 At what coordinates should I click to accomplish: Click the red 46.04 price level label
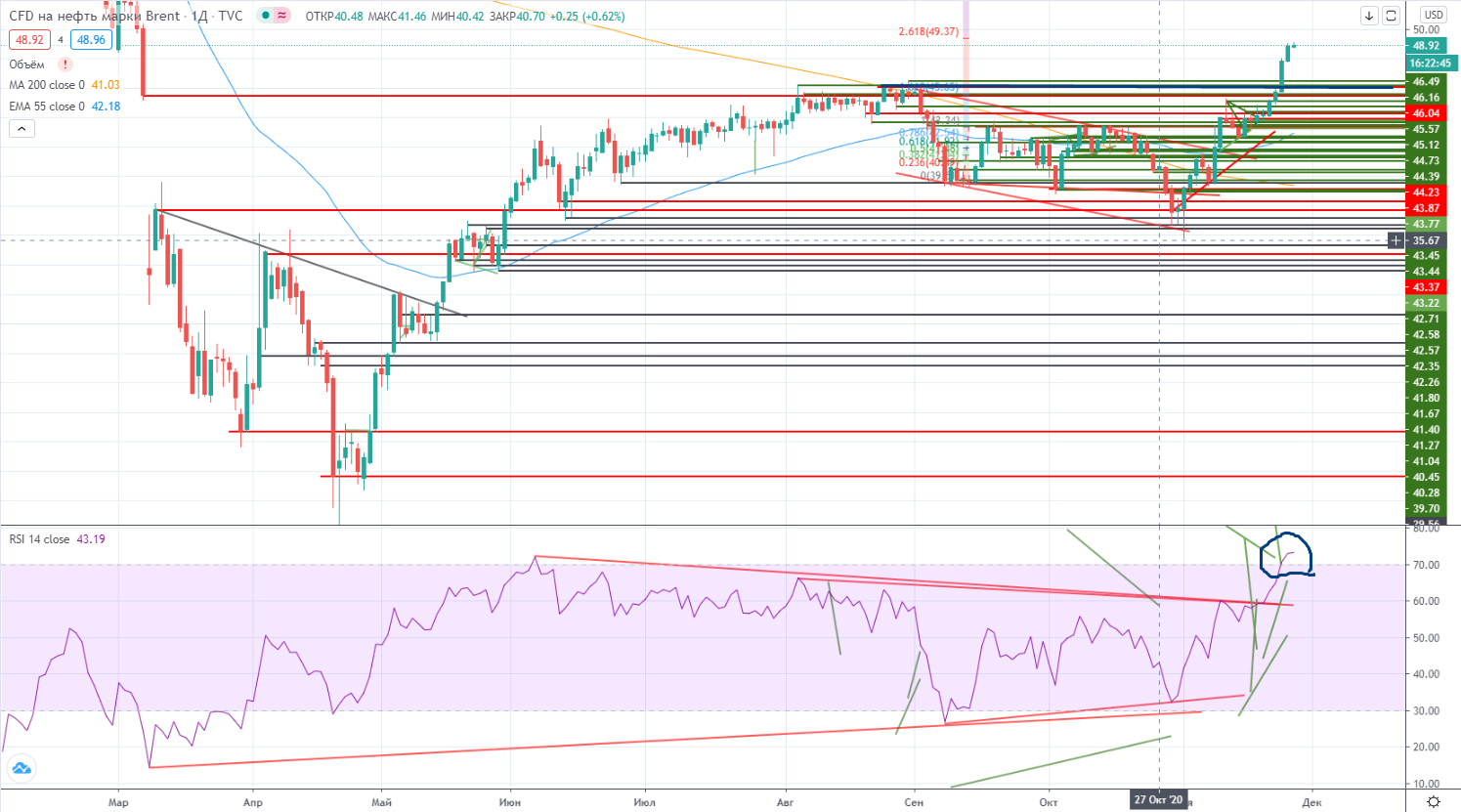[1426, 113]
